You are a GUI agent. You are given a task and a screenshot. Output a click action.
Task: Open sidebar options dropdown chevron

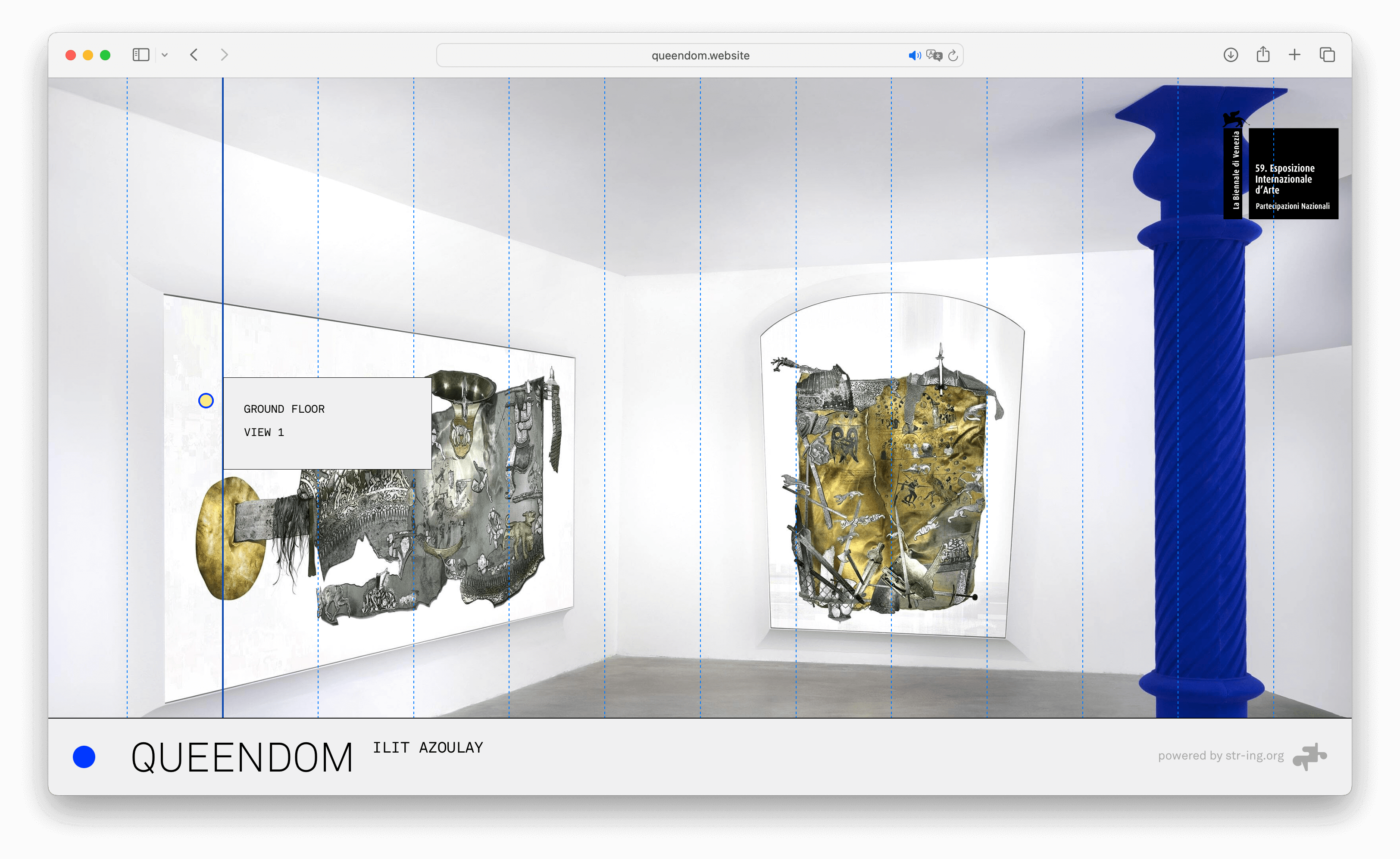point(165,55)
